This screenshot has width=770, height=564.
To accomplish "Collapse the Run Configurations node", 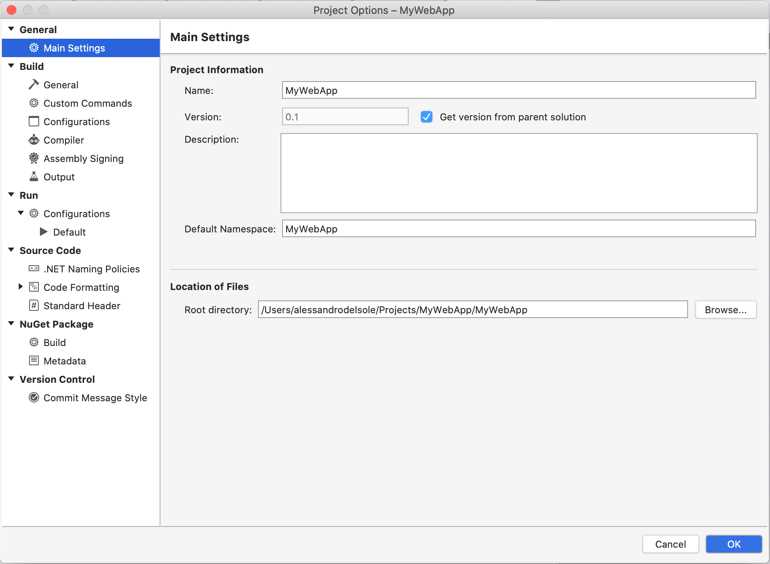I will coord(21,213).
